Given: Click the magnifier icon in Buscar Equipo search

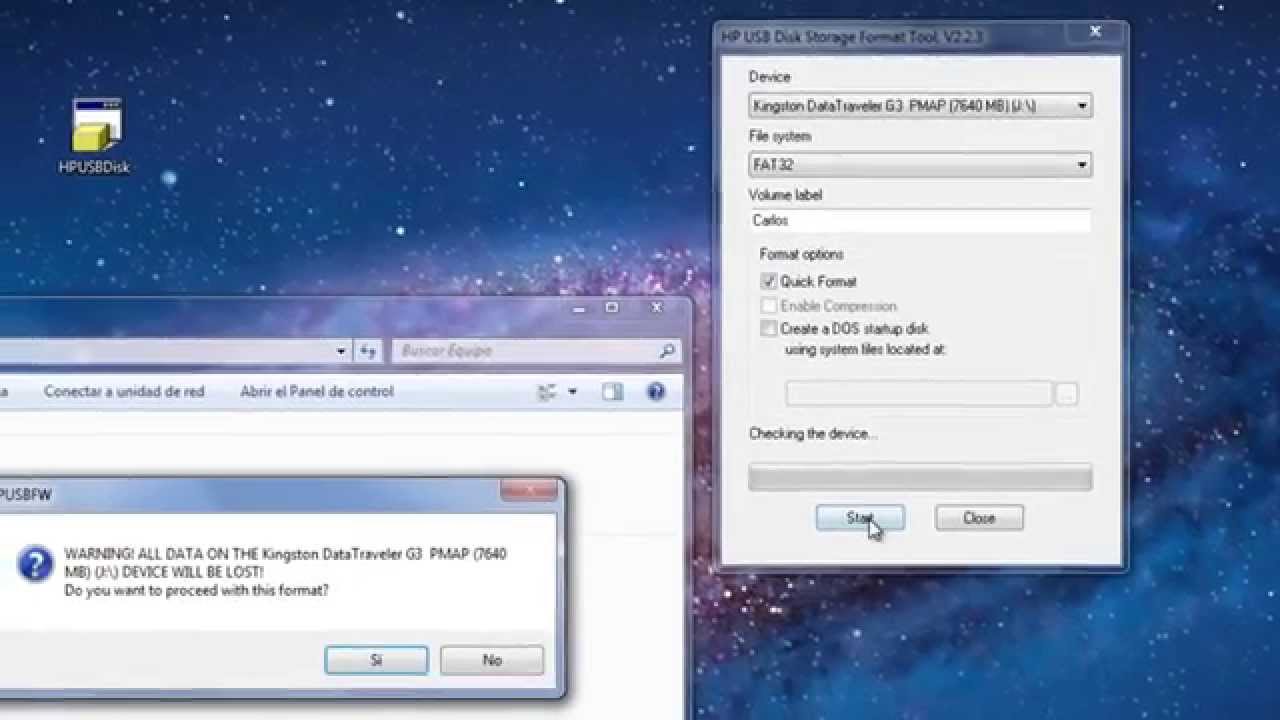Looking at the screenshot, I should pos(667,351).
